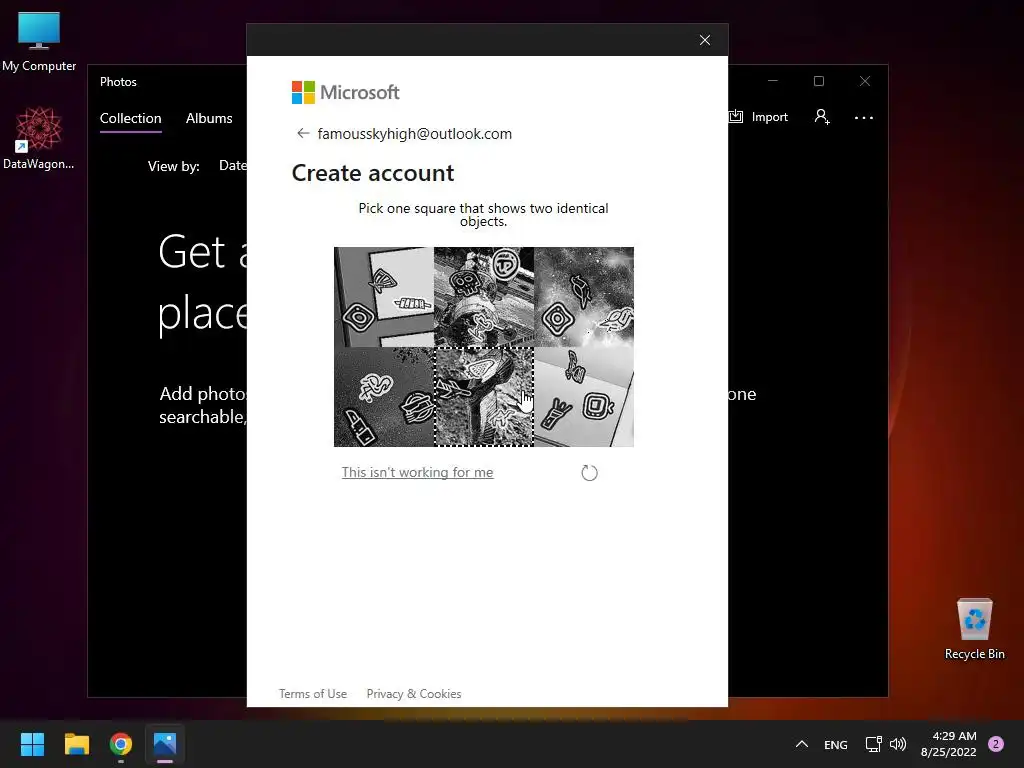Select the bottom-right captcha square with flashlight

584,397
